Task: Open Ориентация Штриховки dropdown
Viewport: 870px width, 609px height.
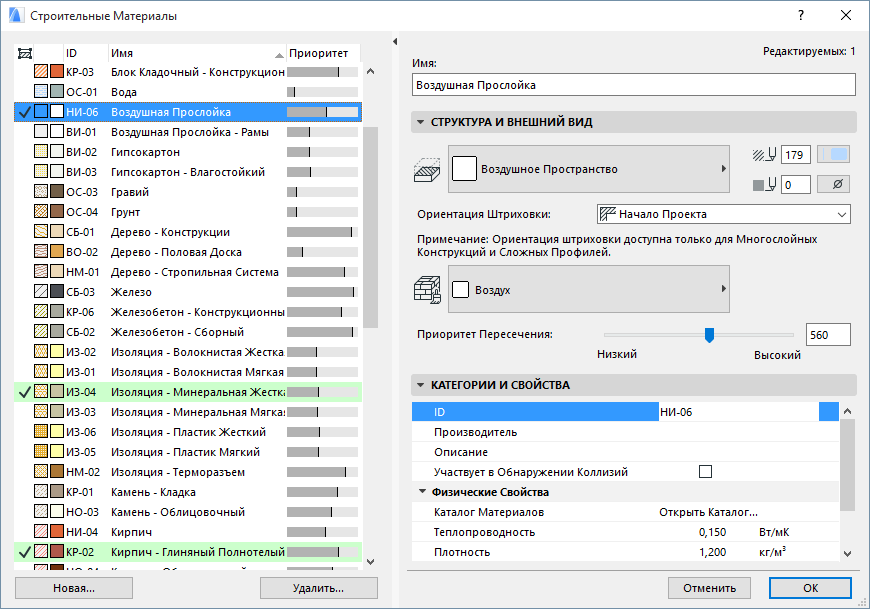Action: tap(724, 214)
